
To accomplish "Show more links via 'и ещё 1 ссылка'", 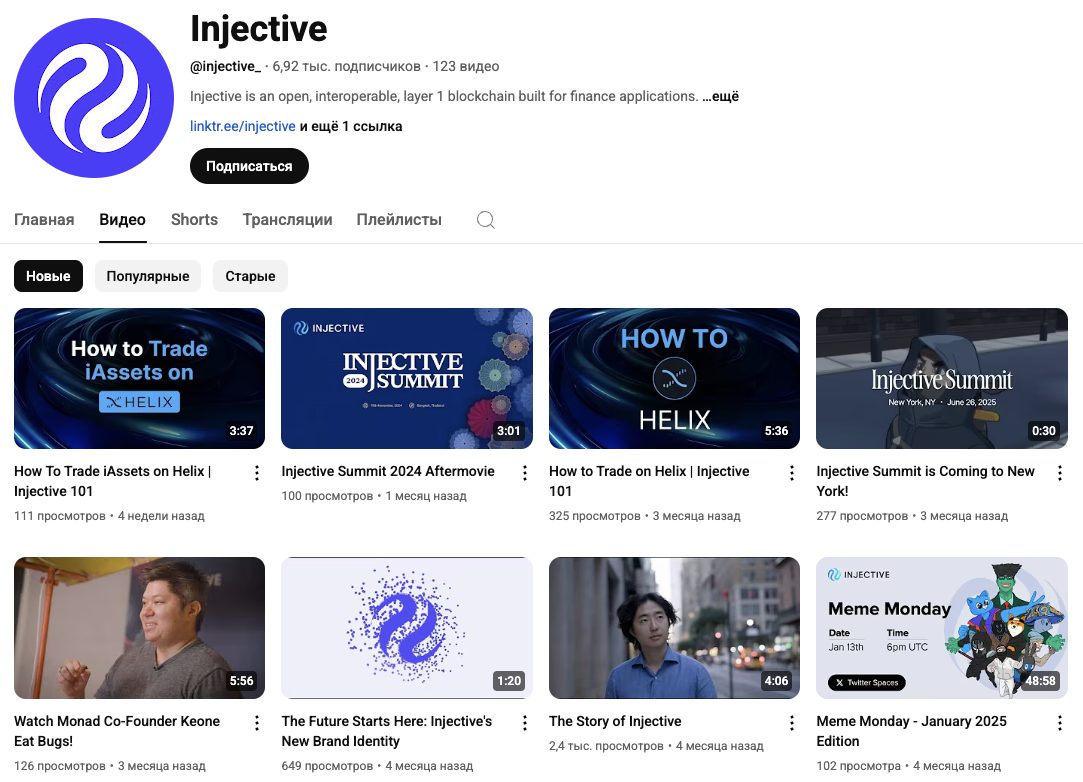I will (351, 126).
